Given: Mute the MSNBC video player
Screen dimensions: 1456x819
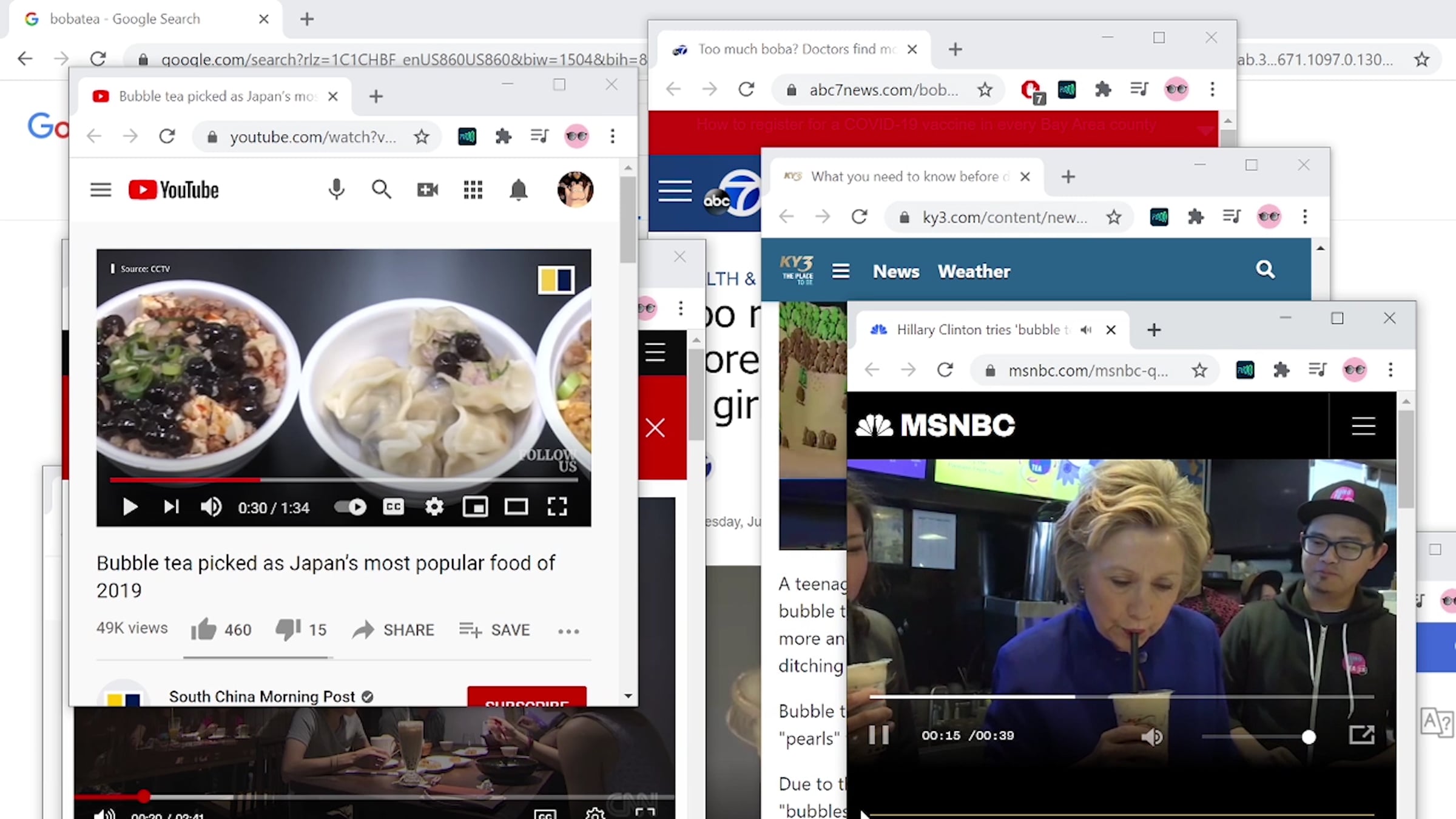Looking at the screenshot, I should pos(1151,736).
